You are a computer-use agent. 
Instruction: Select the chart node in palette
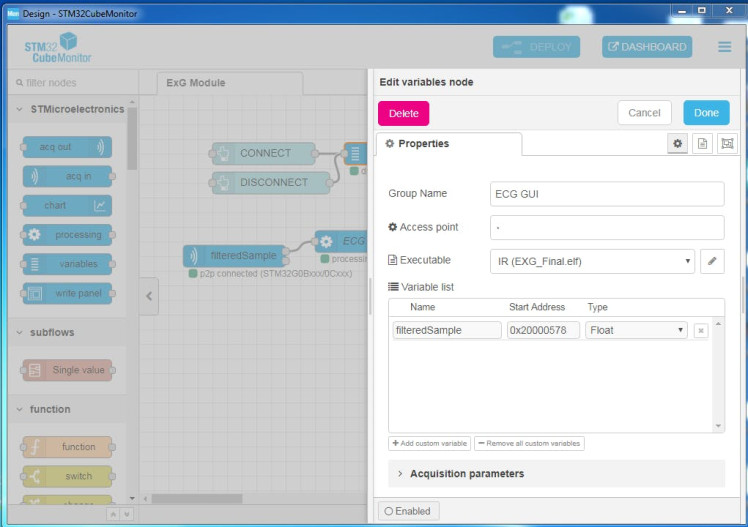click(67, 206)
